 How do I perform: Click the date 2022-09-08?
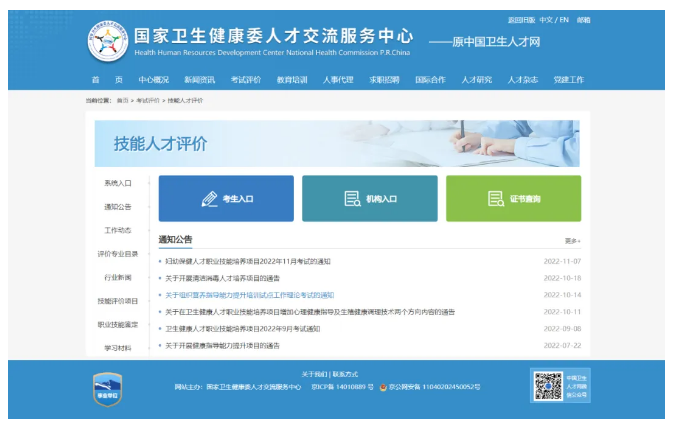click(562, 329)
